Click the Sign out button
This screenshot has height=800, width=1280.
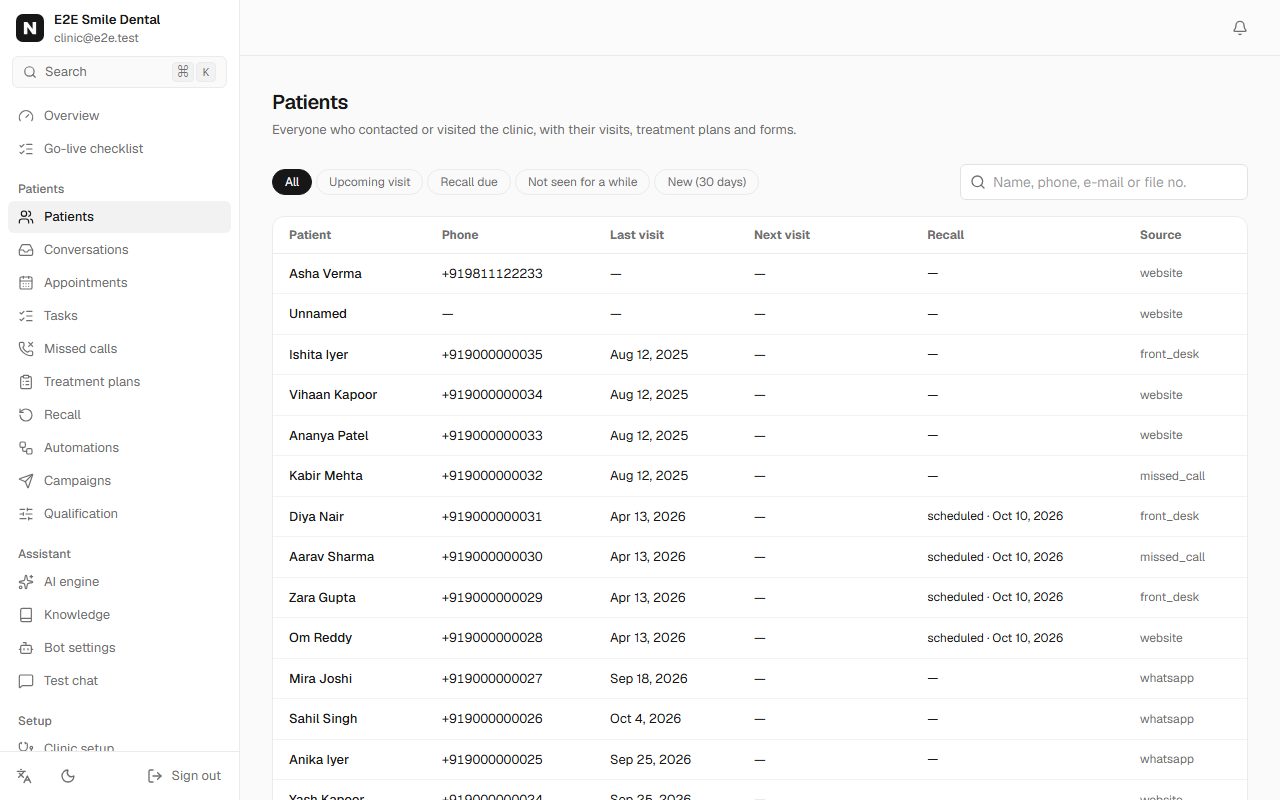(x=184, y=776)
